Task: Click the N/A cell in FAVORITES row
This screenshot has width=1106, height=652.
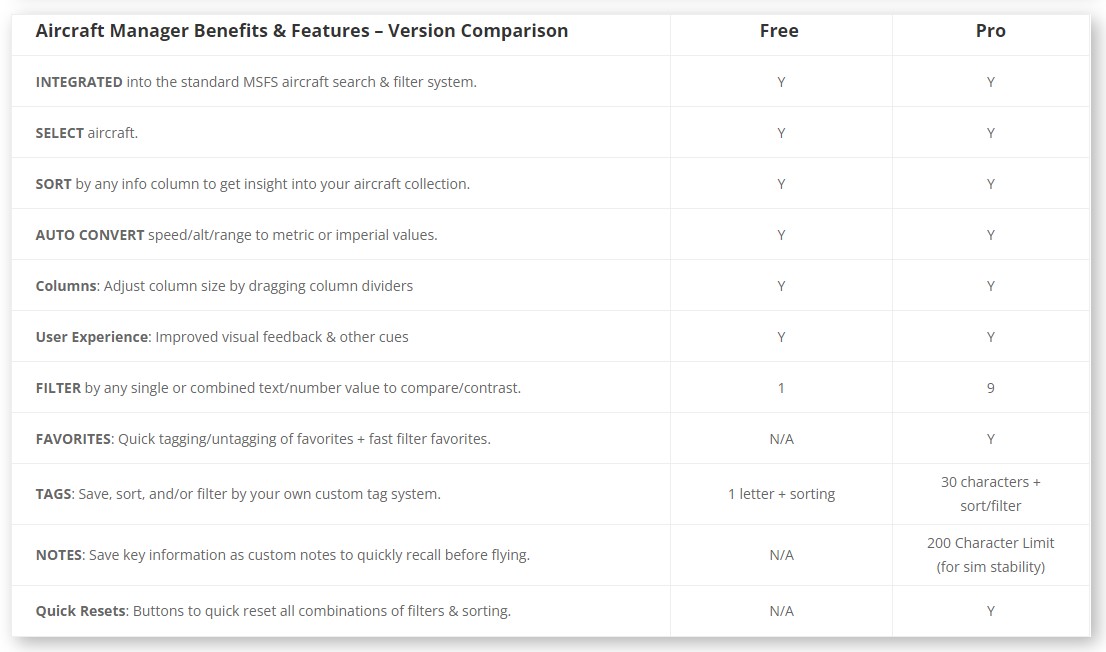Action: tap(781, 439)
